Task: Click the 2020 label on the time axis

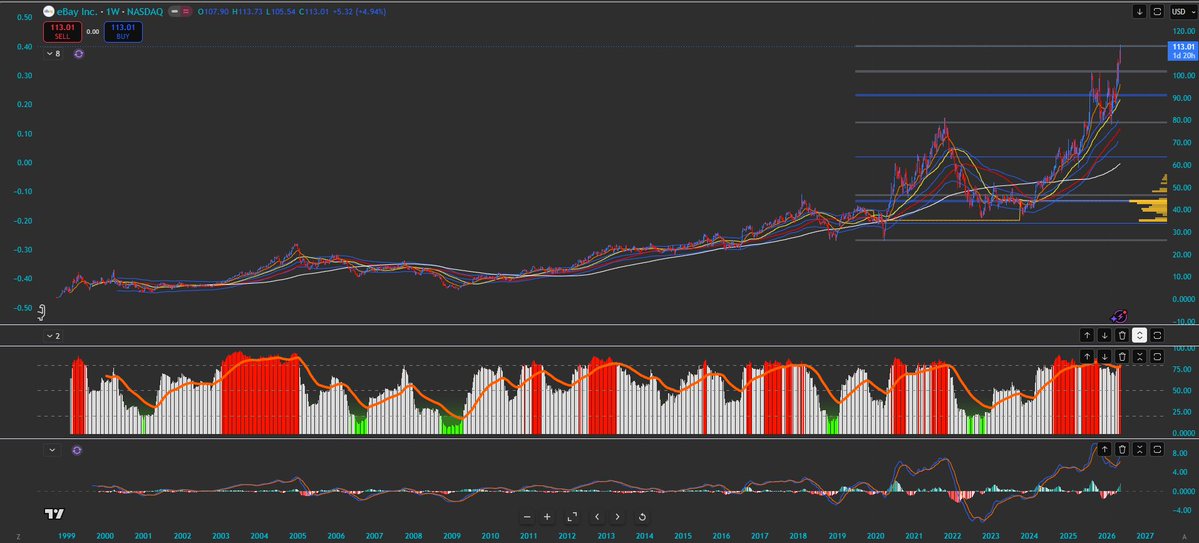Action: pos(876,537)
